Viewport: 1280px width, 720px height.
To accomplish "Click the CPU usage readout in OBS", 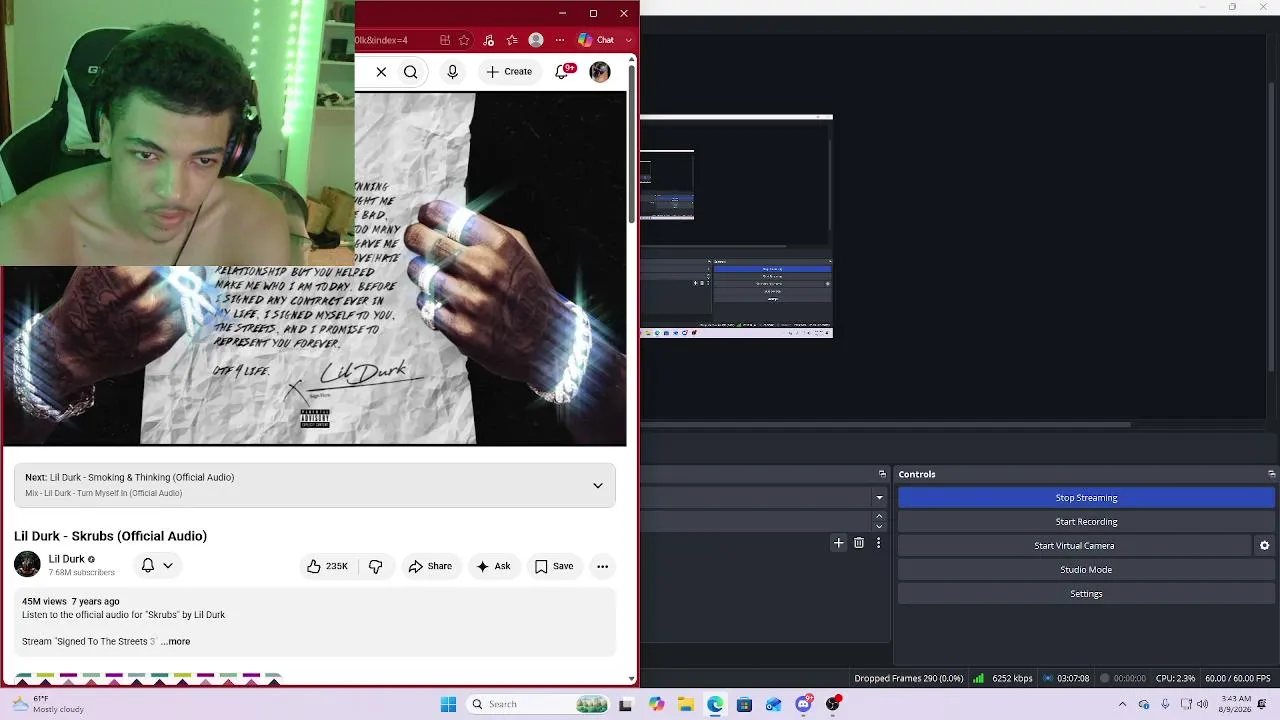I will 1175,678.
